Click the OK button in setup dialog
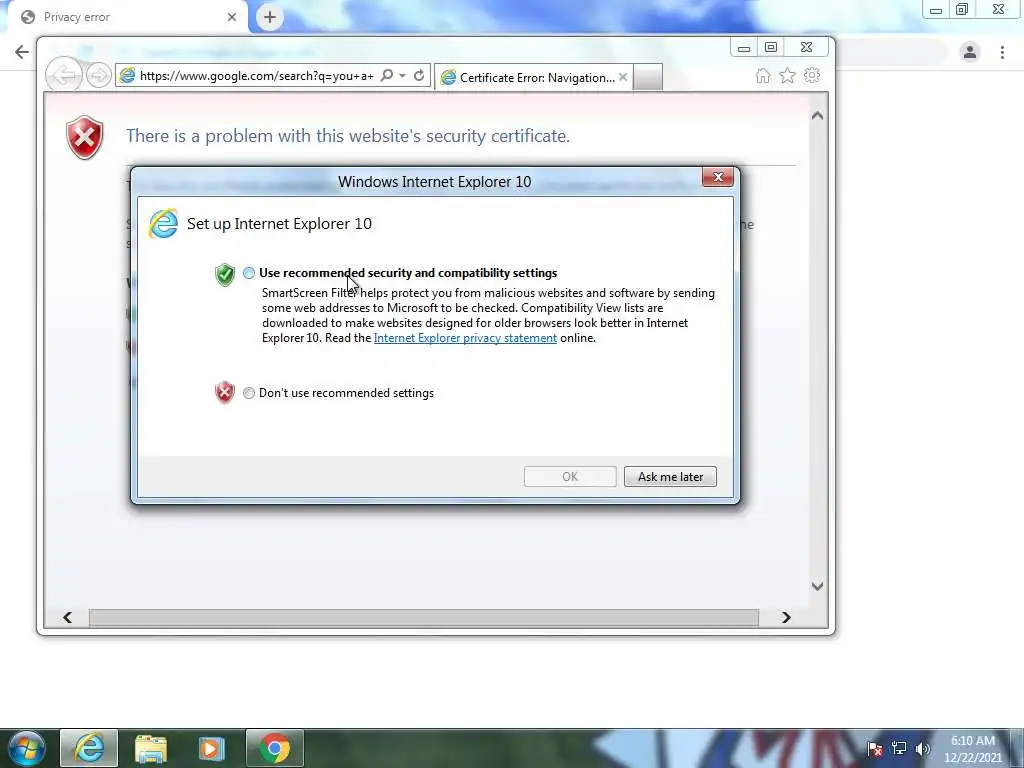1024x768 pixels. (x=570, y=477)
